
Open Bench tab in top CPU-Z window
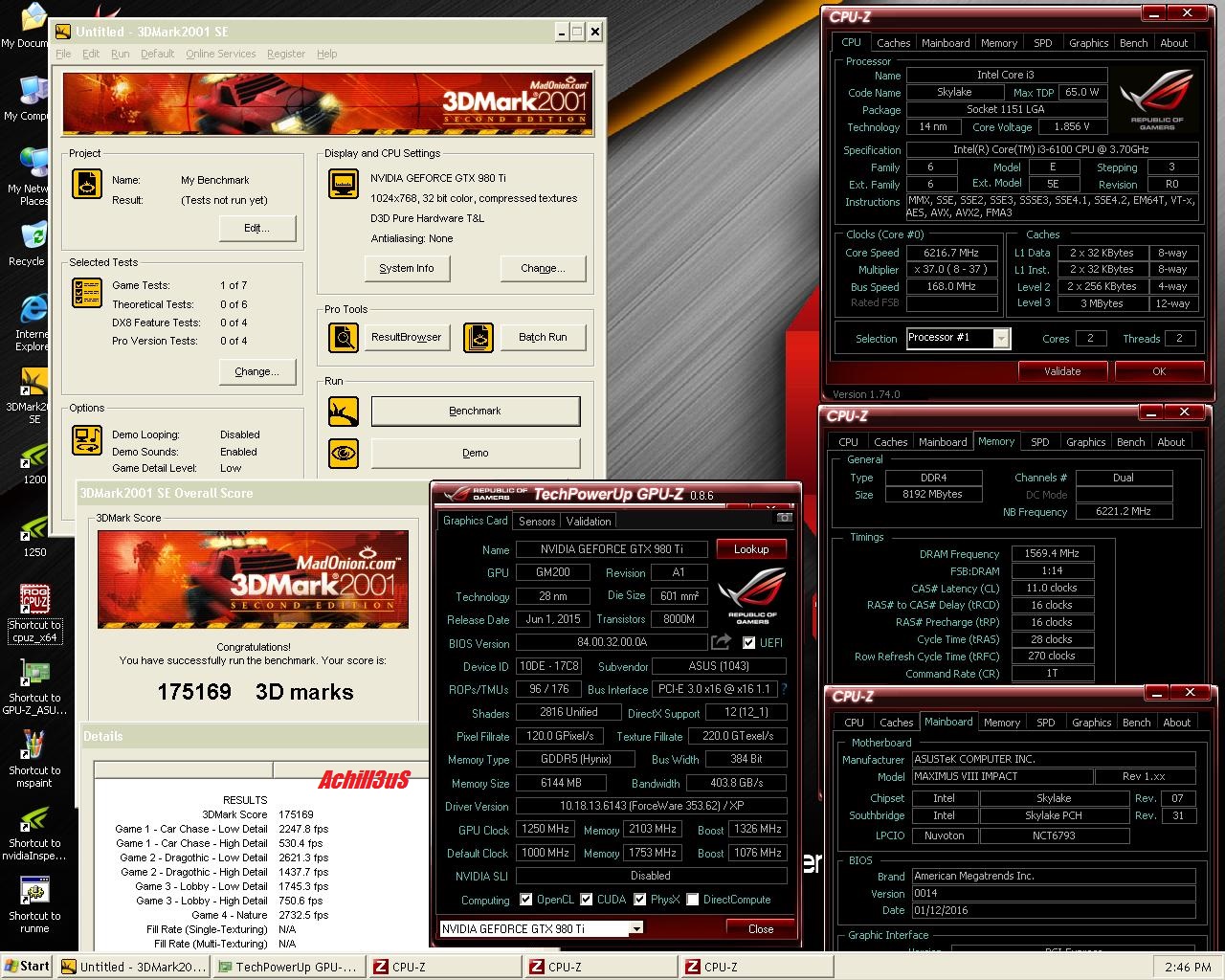tap(1134, 43)
